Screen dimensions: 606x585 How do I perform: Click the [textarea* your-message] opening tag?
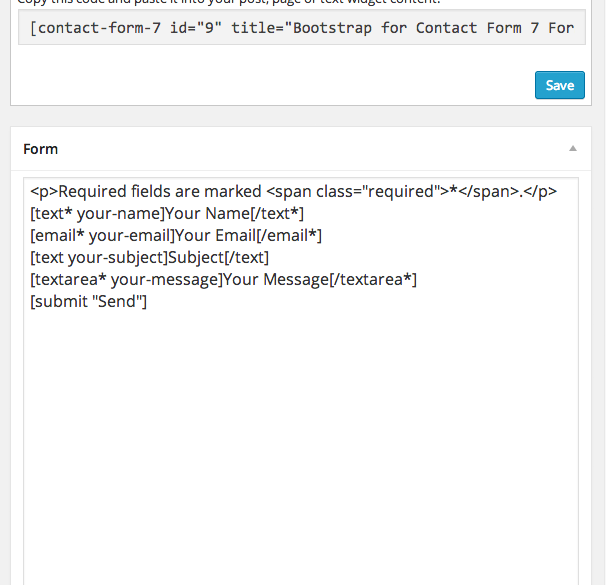click(125, 279)
